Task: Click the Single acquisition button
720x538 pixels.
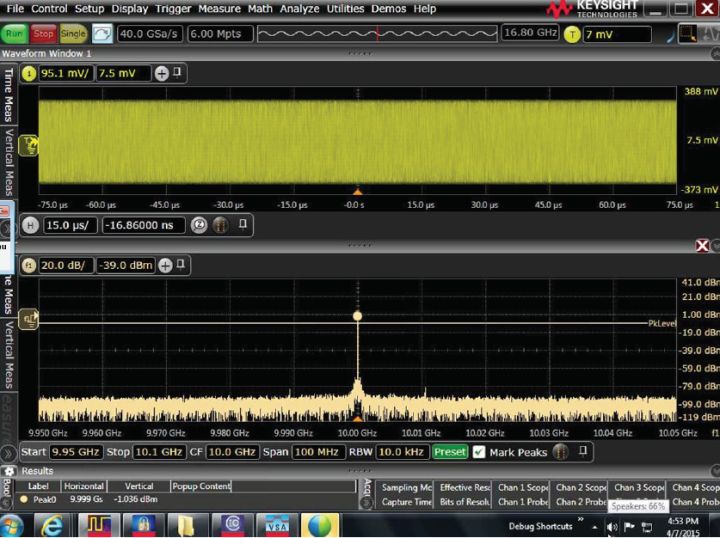Action: pyautogui.click(x=73, y=34)
